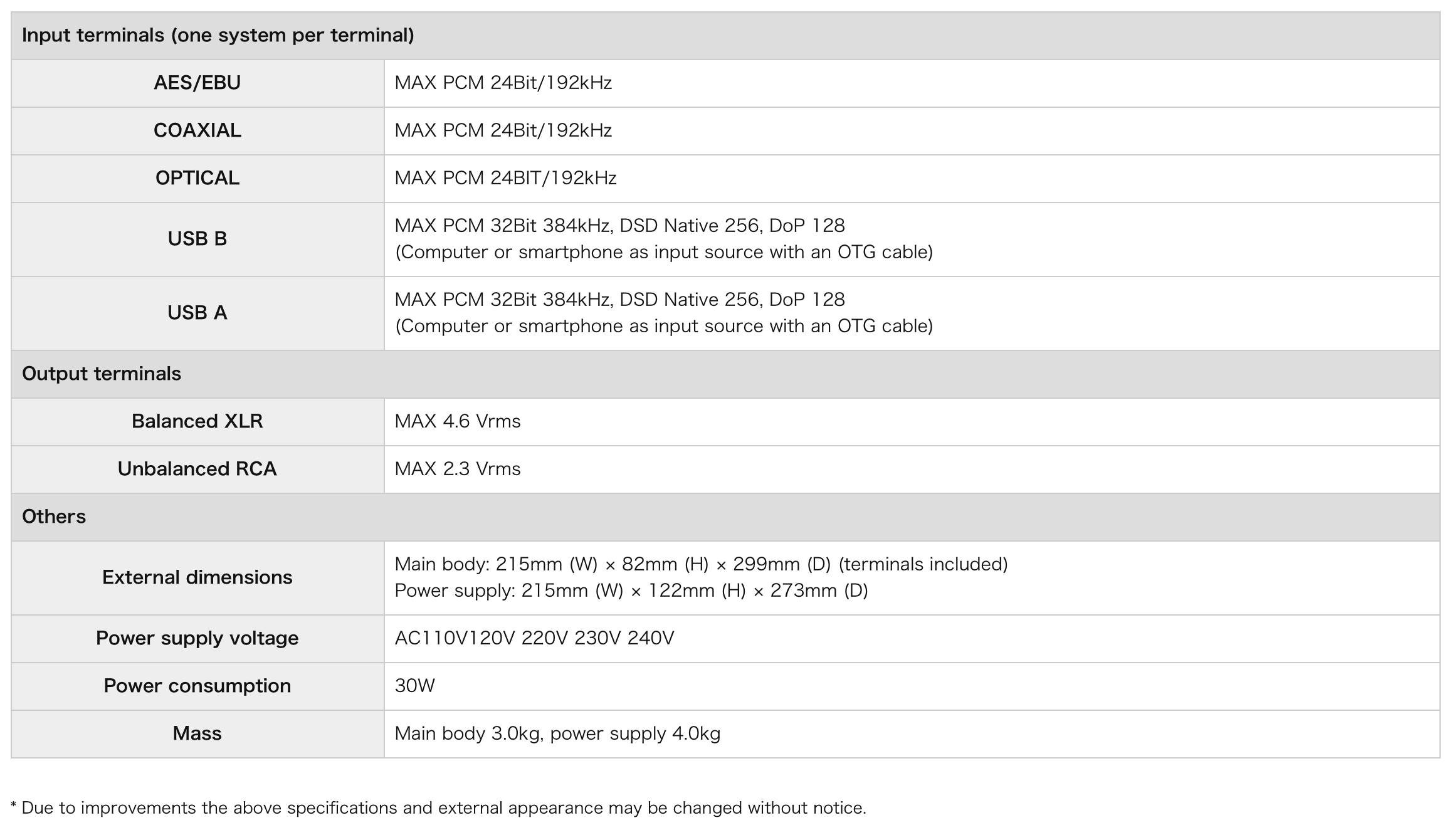Viewport: 1452px width, 840px height.
Task: Click the Unbalanced RCA row label
Action: 197,469
